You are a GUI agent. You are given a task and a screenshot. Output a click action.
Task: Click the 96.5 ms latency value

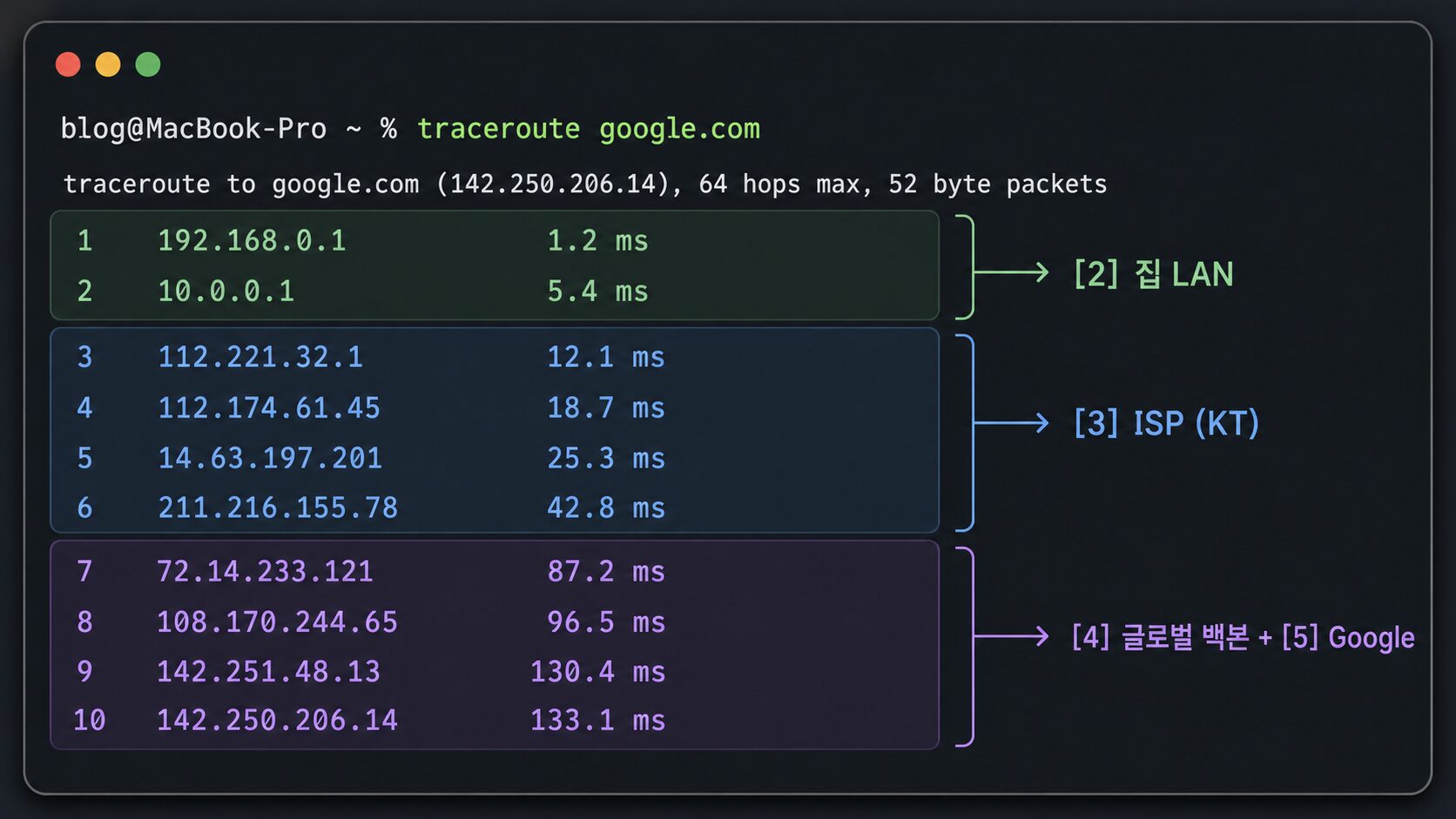(x=606, y=621)
